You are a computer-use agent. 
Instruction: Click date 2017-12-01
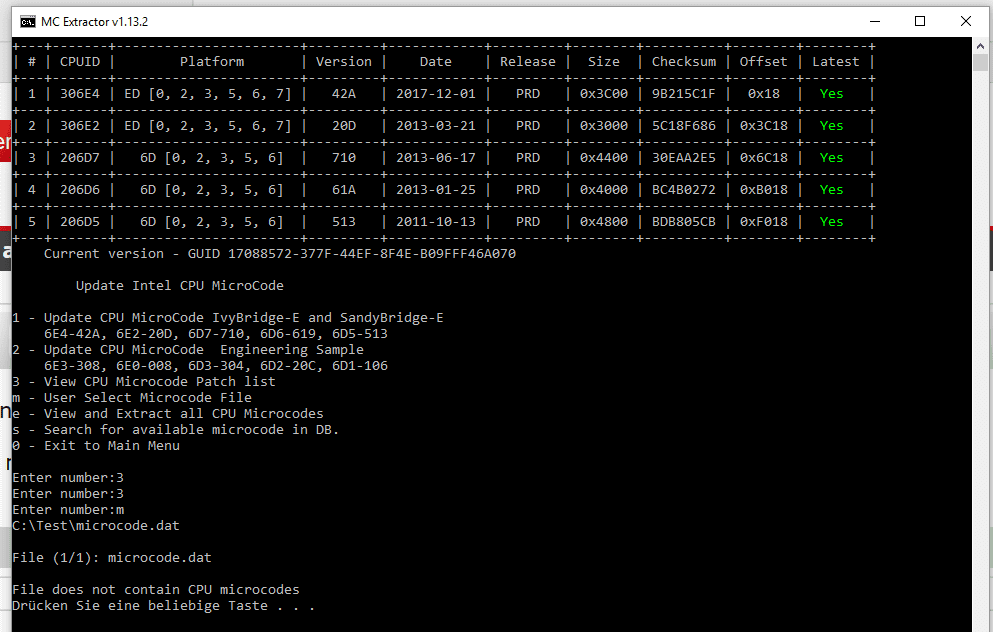[x=436, y=94]
